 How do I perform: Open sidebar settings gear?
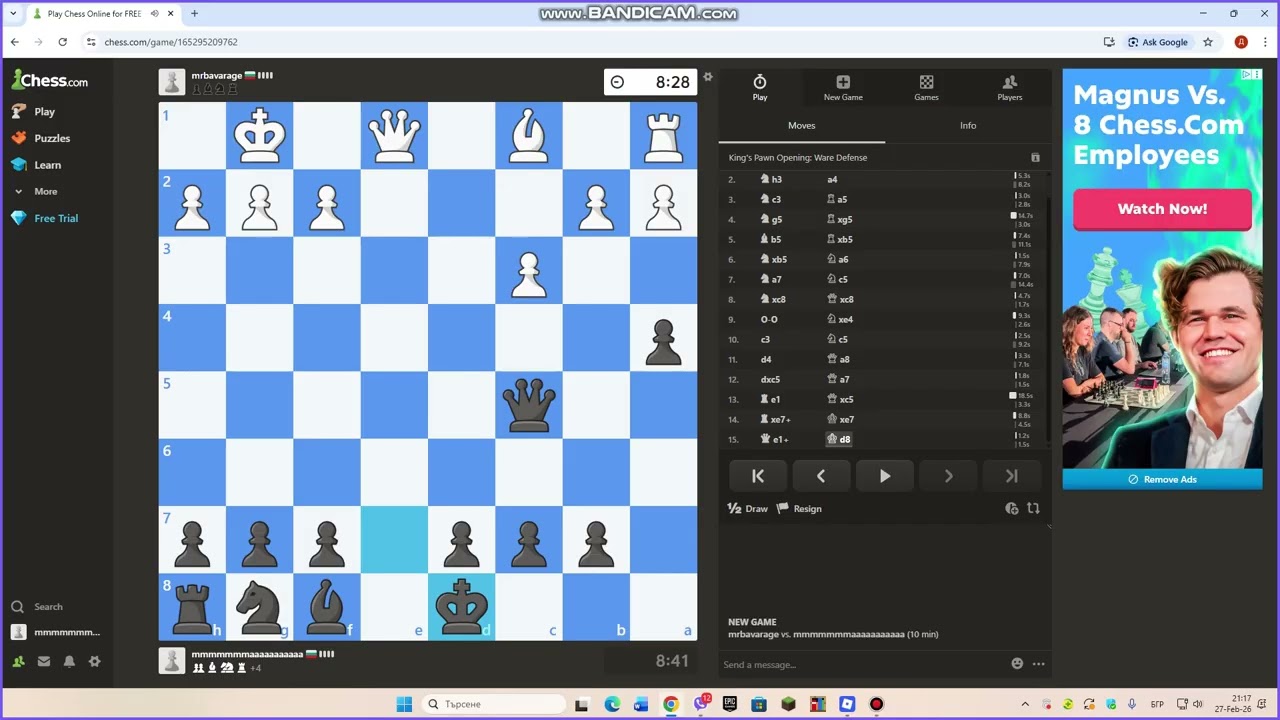[95, 661]
